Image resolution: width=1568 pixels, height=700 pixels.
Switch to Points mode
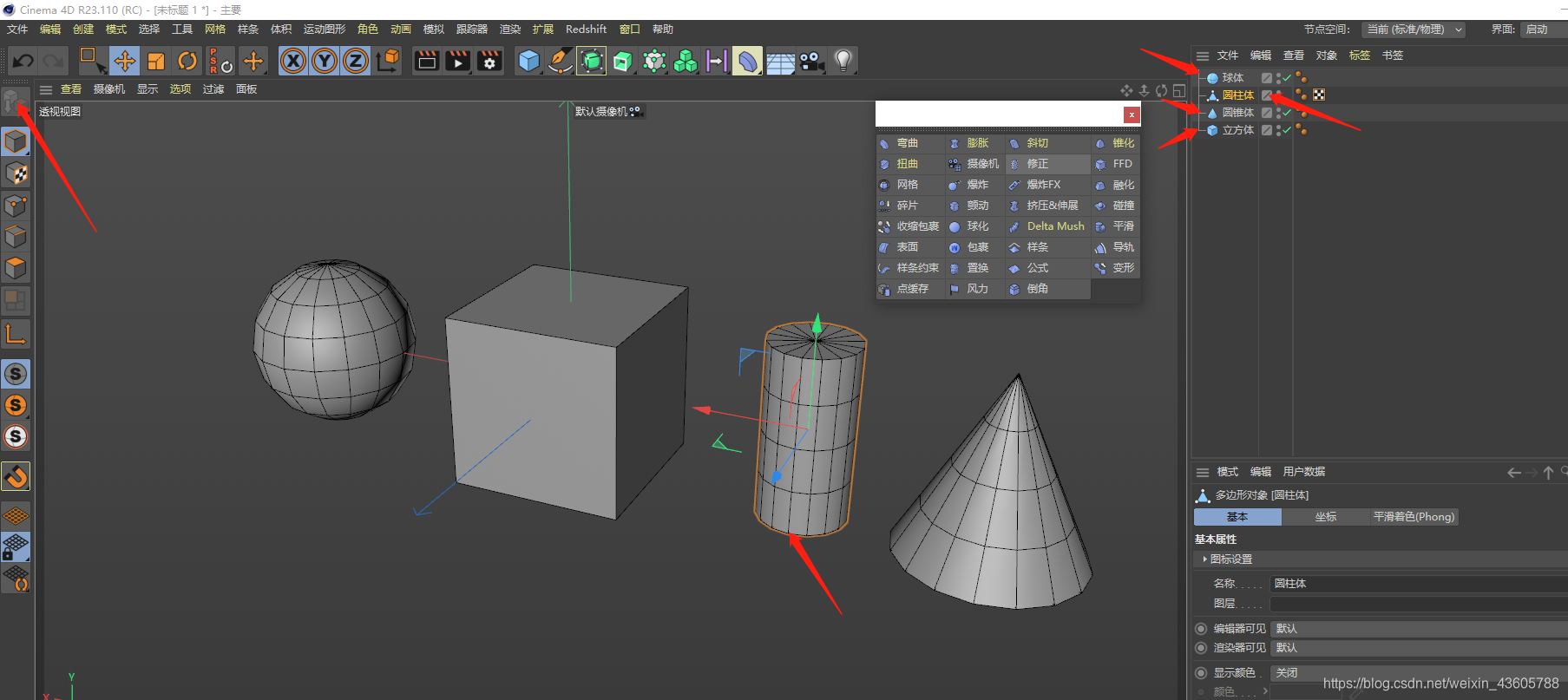coord(16,206)
